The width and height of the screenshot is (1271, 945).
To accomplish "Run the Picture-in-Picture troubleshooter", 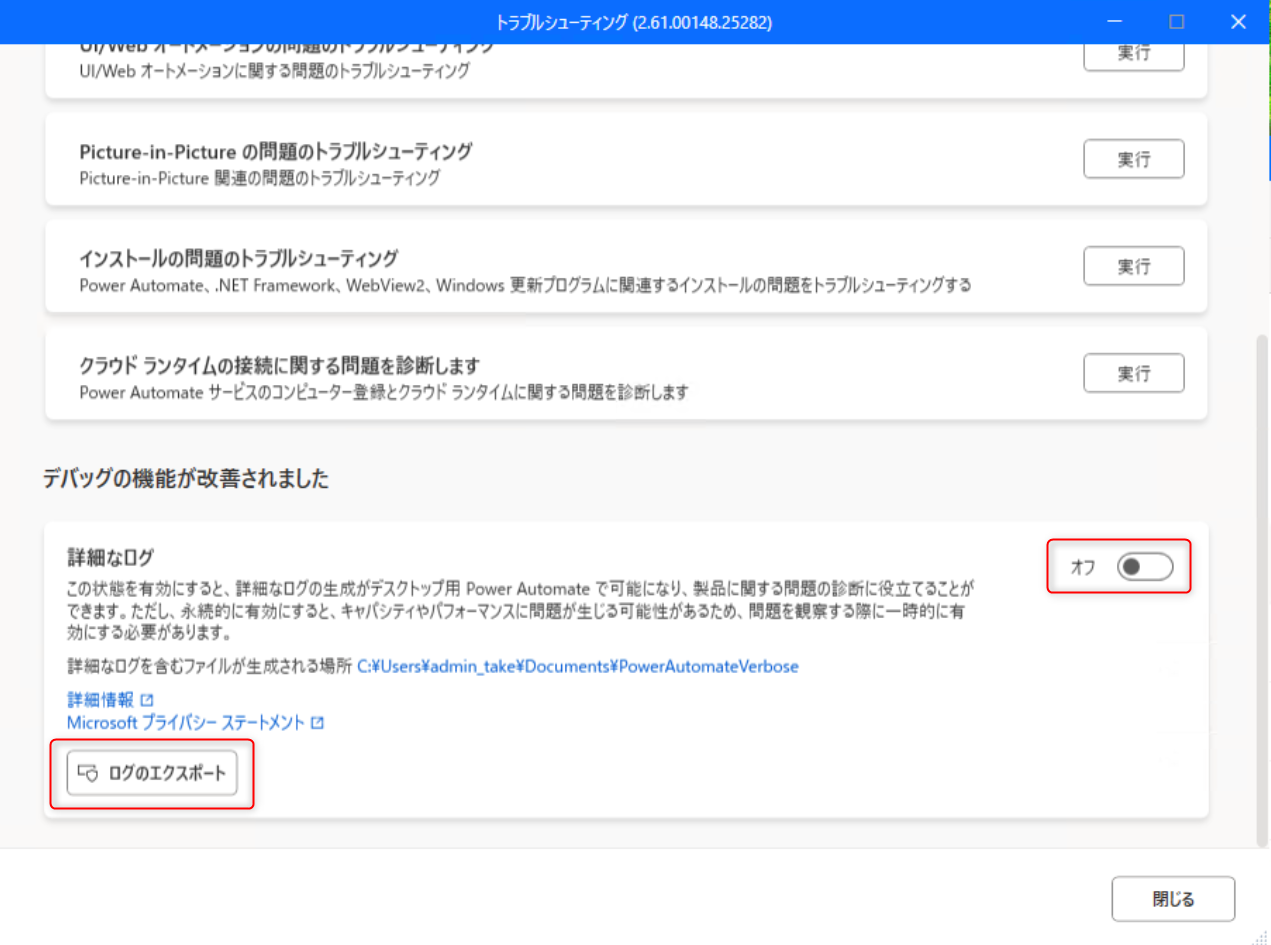I will pyautogui.click(x=1133, y=159).
